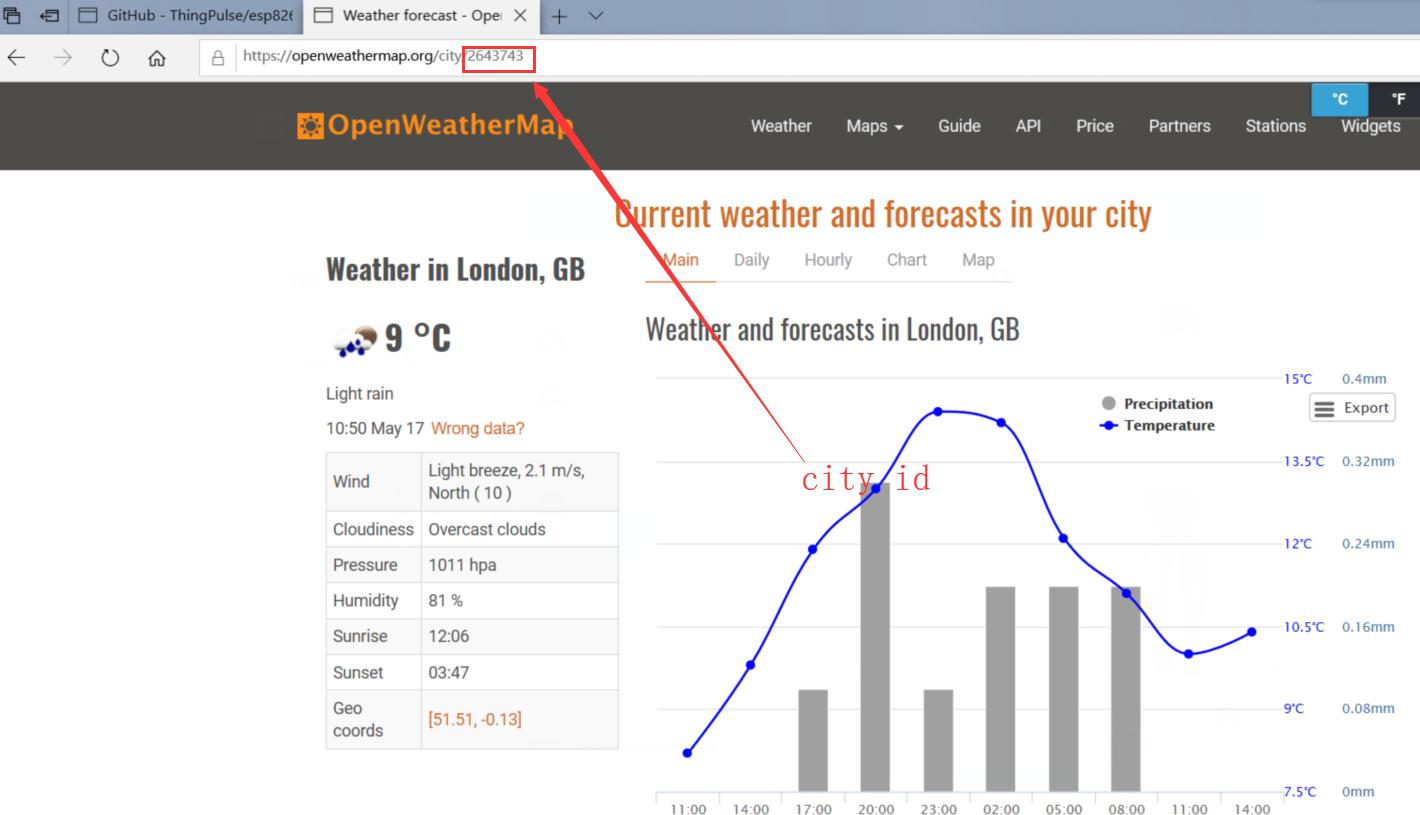The image size is (1420, 815).
Task: Open the set-tabs-aside icon
Action: pos(49,16)
